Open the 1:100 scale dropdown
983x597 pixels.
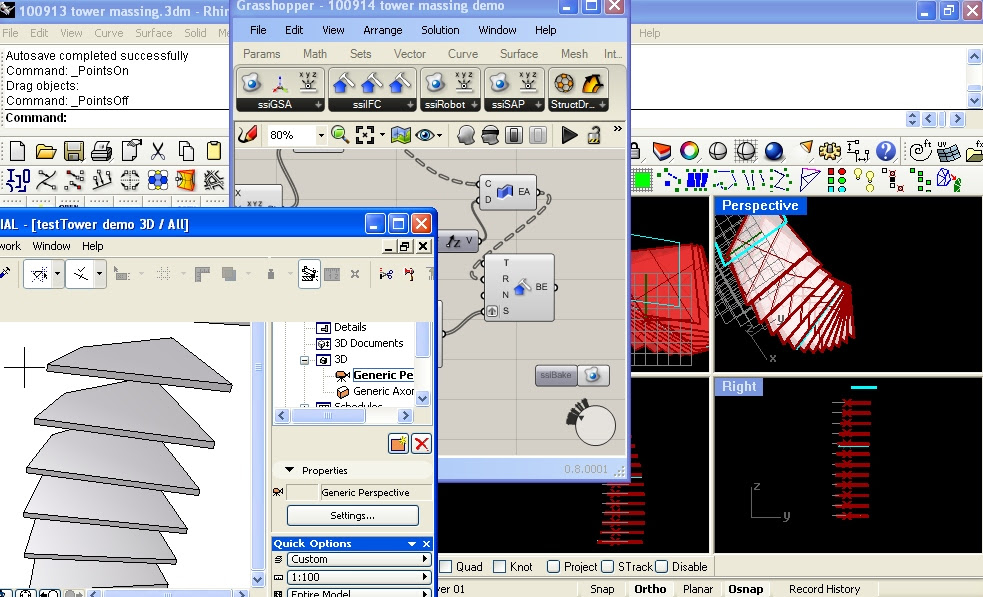click(358, 577)
